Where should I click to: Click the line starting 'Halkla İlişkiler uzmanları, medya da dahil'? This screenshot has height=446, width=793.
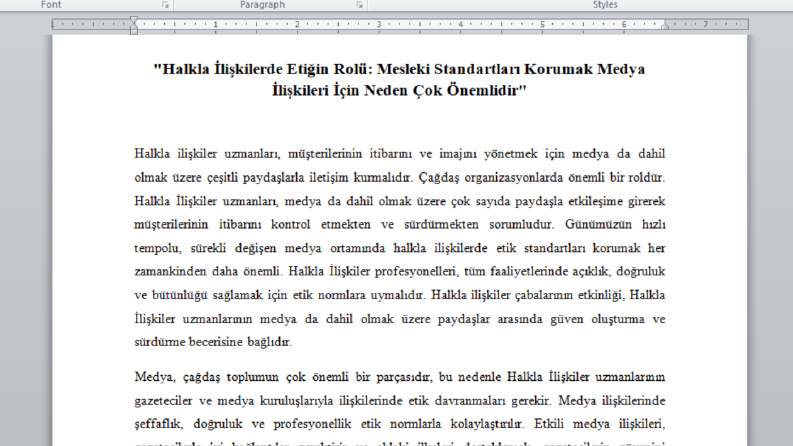[400, 201]
